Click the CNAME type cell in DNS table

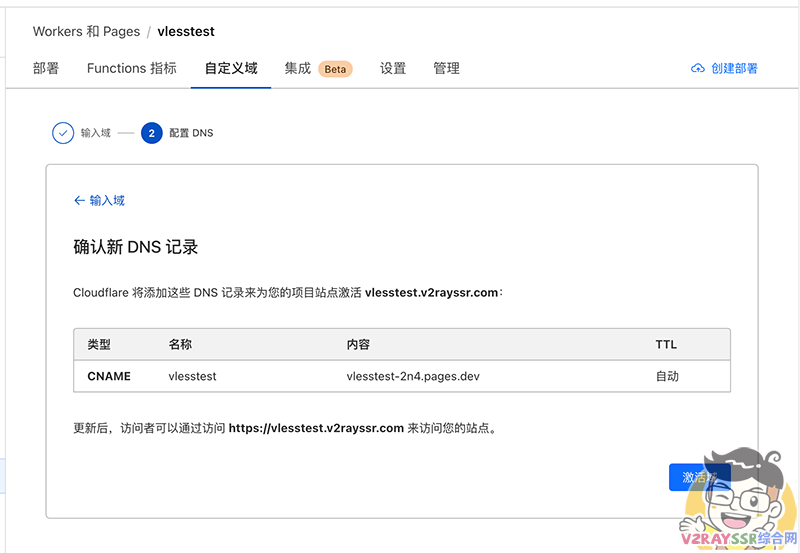point(109,377)
